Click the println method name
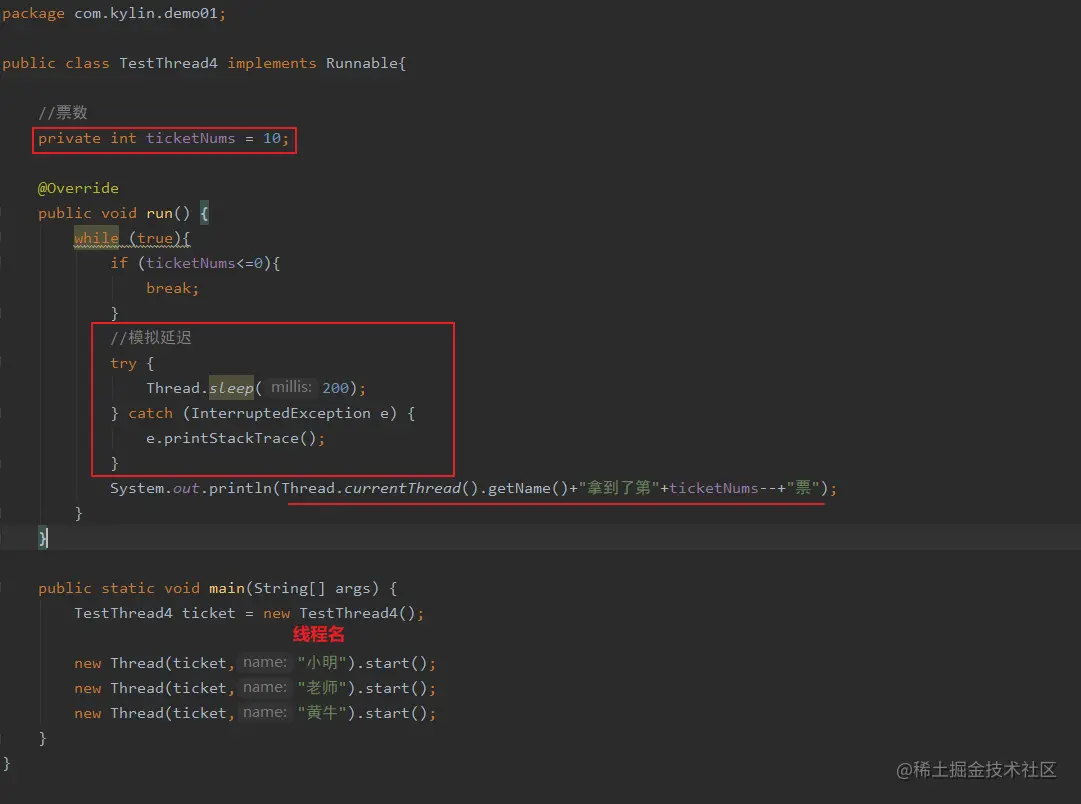1081x804 pixels. [x=241, y=488]
